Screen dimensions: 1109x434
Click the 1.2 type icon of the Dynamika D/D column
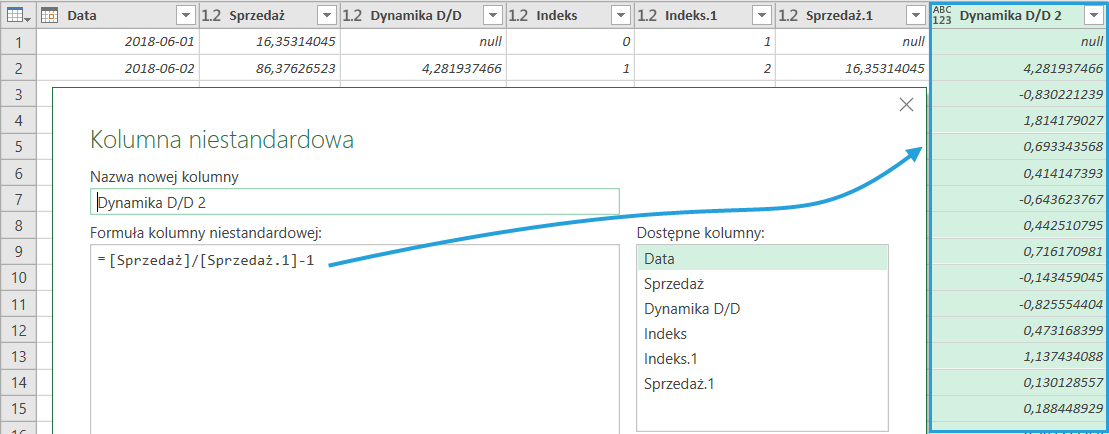(x=352, y=15)
